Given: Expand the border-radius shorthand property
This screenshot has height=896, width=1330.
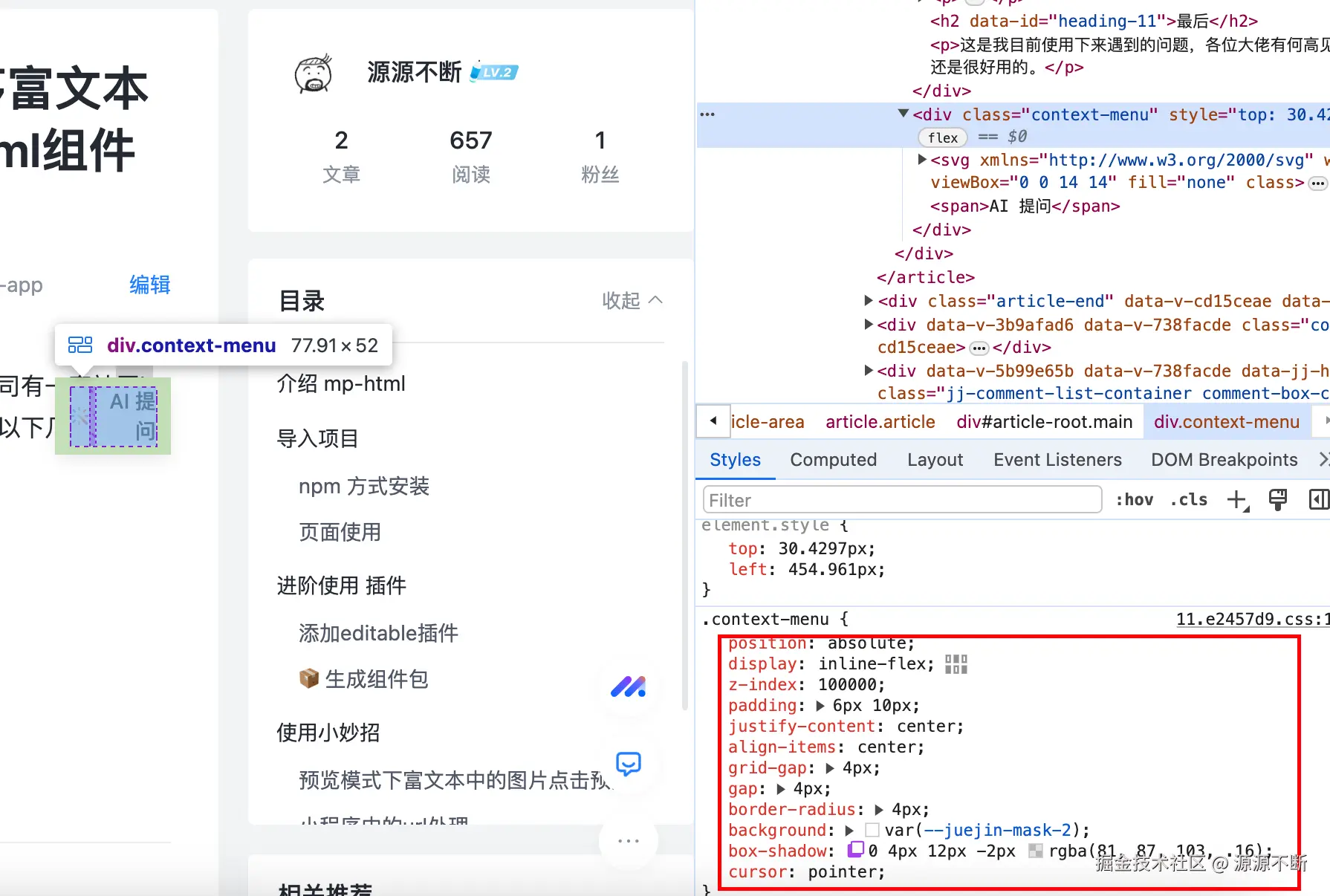Looking at the screenshot, I should click(879, 810).
